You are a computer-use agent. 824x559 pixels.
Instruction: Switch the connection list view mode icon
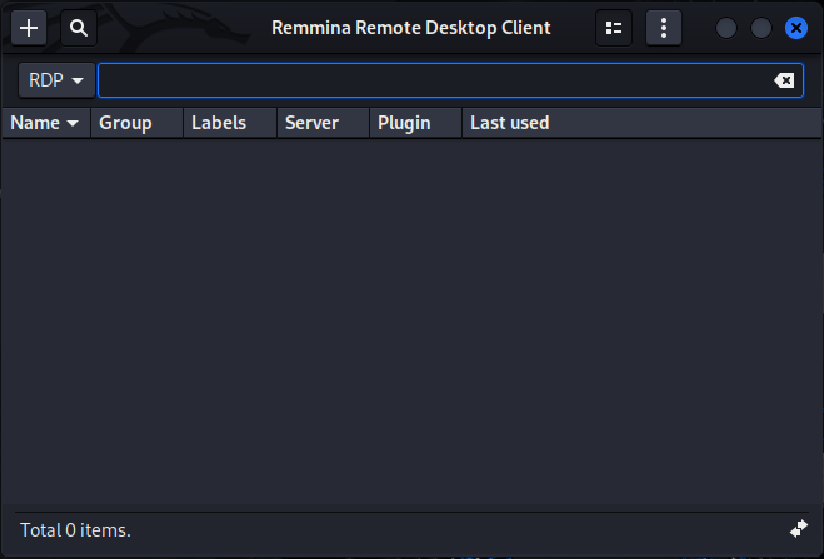tap(614, 28)
